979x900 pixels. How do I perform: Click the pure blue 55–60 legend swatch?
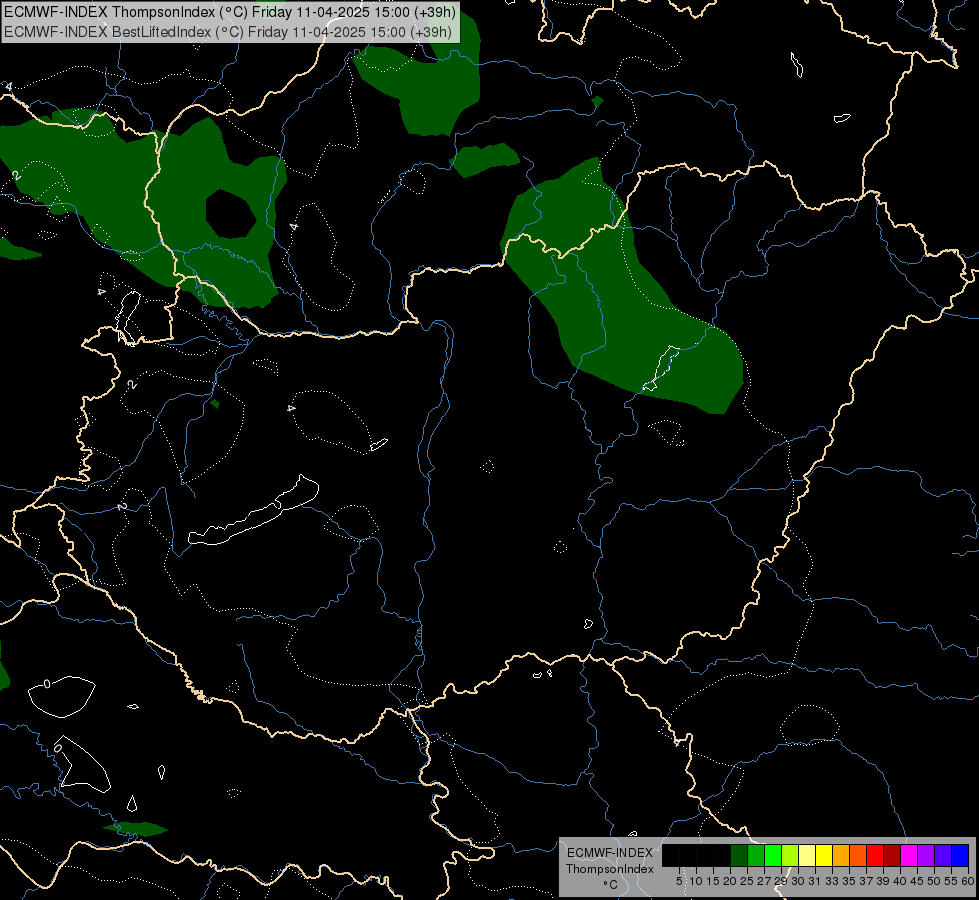960,855
